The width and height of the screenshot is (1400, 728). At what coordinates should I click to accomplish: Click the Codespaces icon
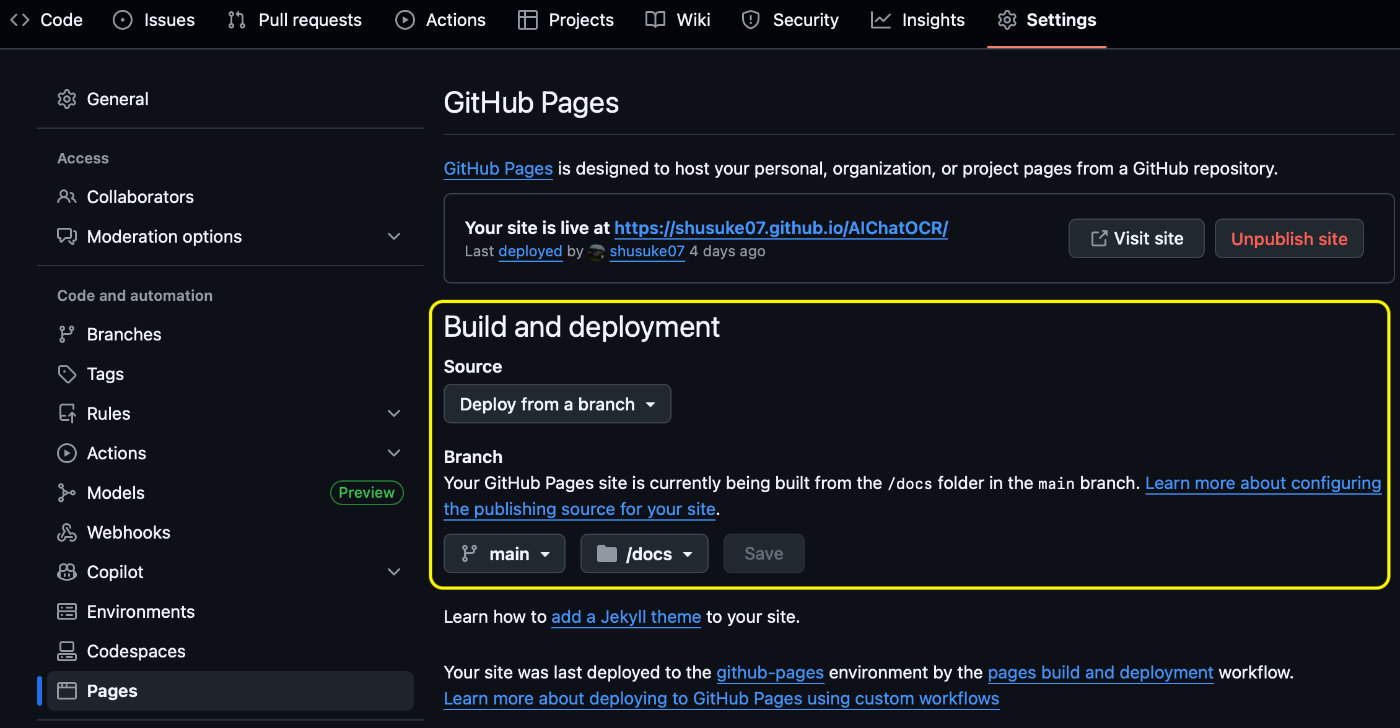(67, 651)
